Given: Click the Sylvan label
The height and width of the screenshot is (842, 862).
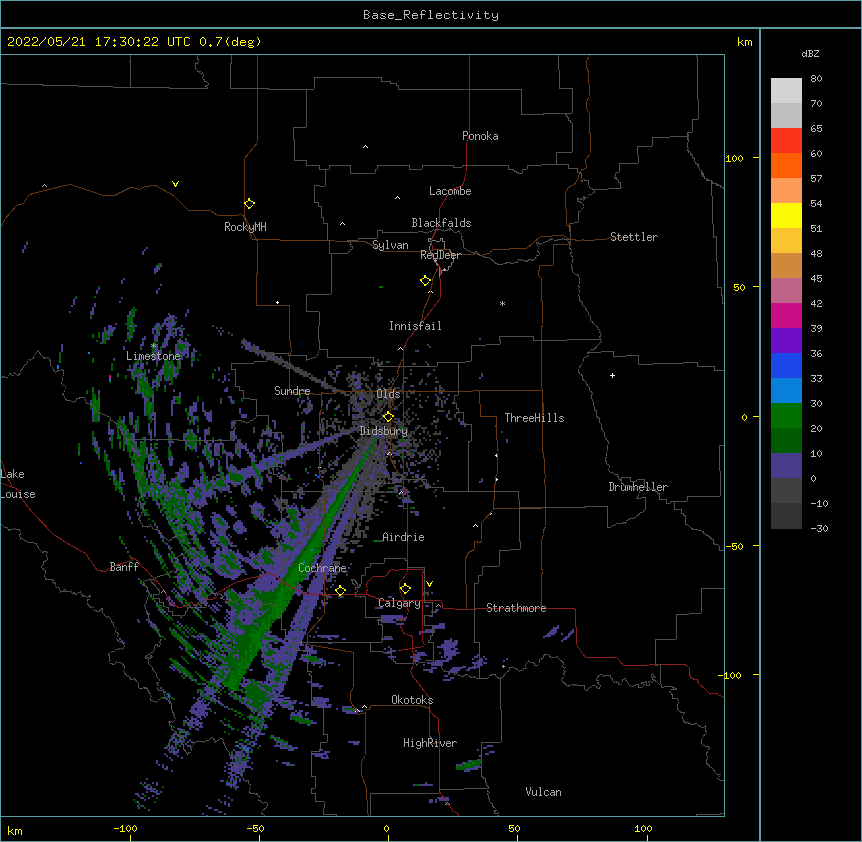Looking at the screenshot, I should coord(390,245).
